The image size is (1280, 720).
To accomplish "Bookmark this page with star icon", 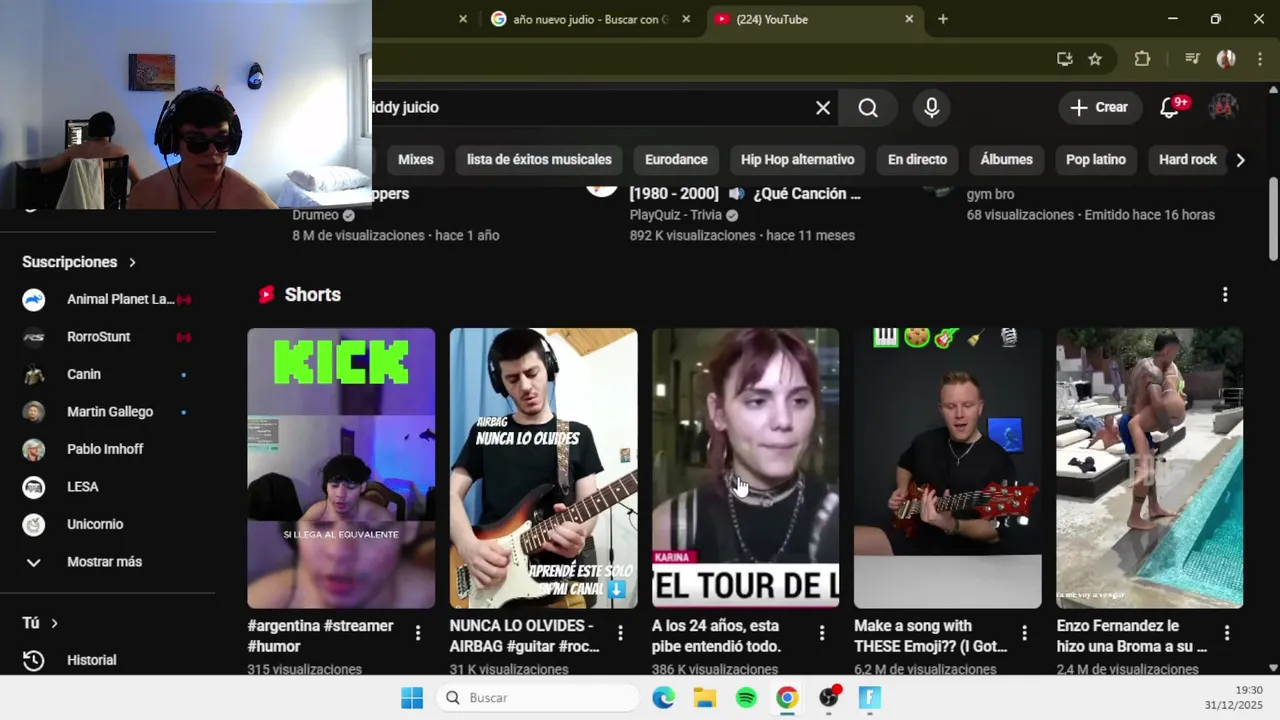I will point(1095,59).
